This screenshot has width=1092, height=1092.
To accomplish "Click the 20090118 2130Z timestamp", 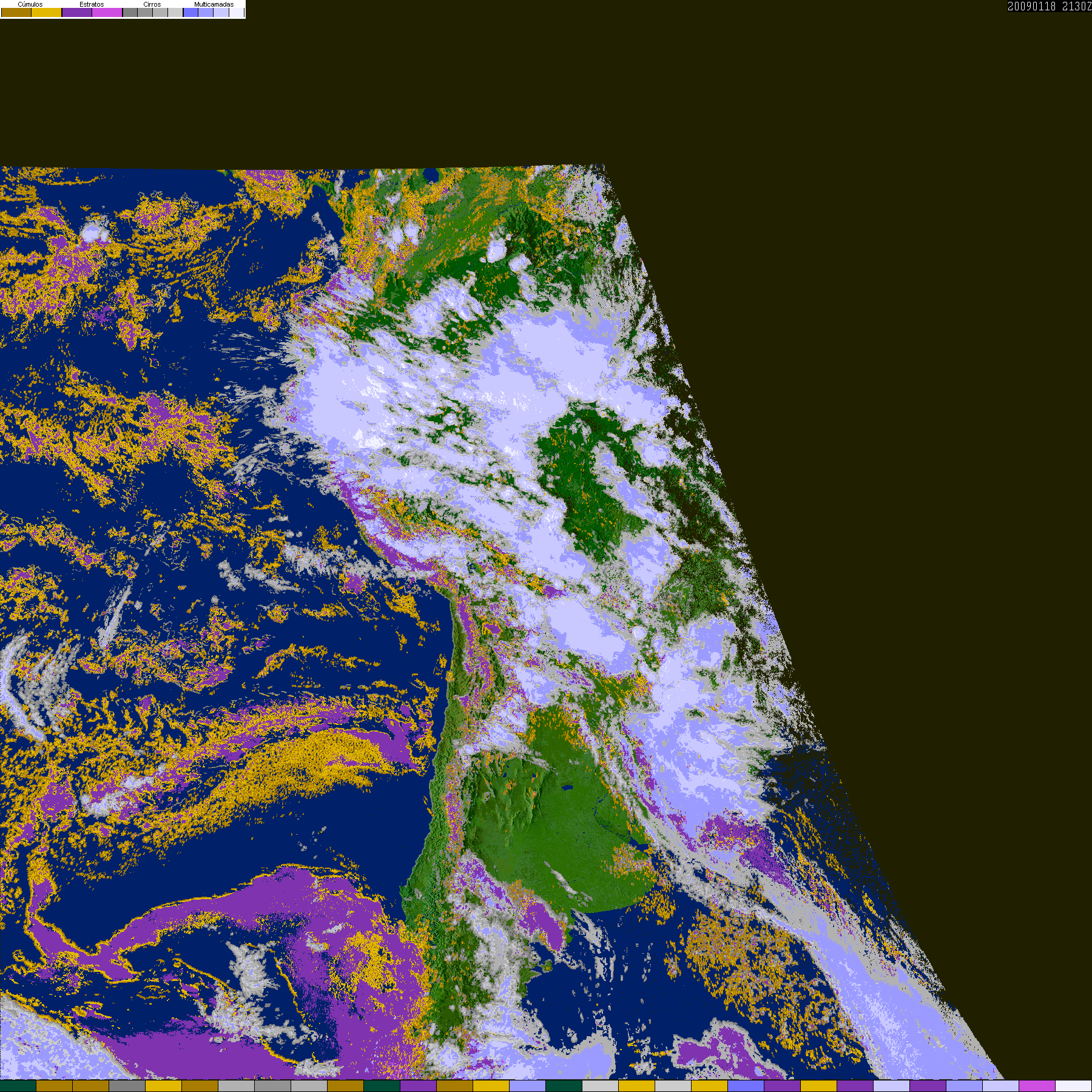I will pos(1050,6).
